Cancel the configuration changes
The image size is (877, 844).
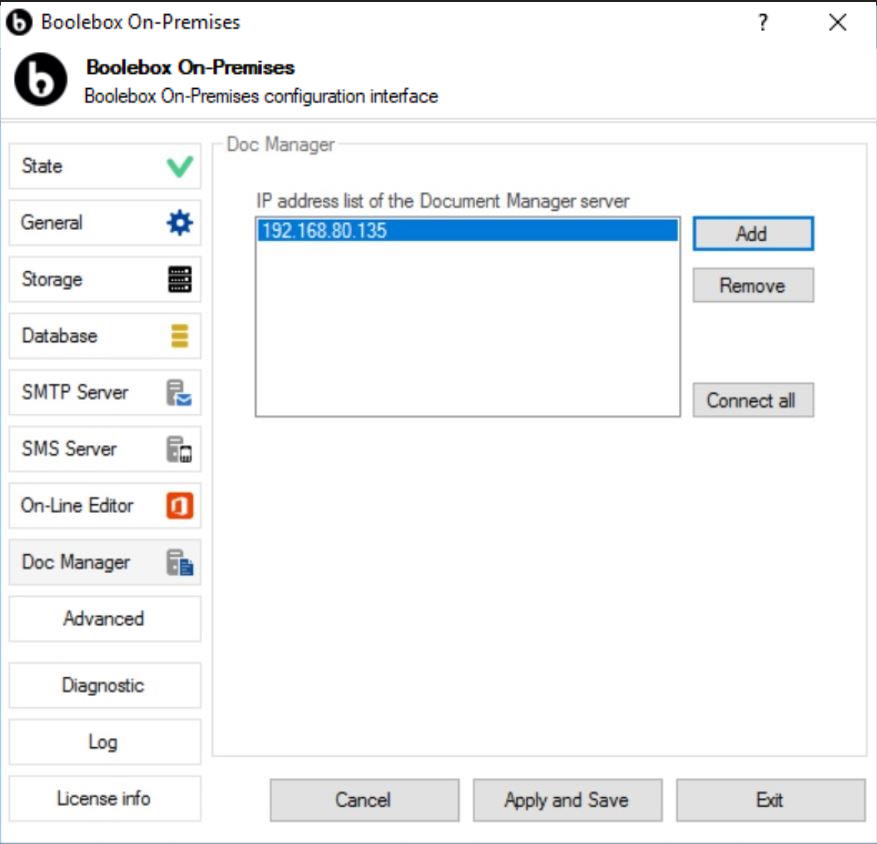(364, 800)
